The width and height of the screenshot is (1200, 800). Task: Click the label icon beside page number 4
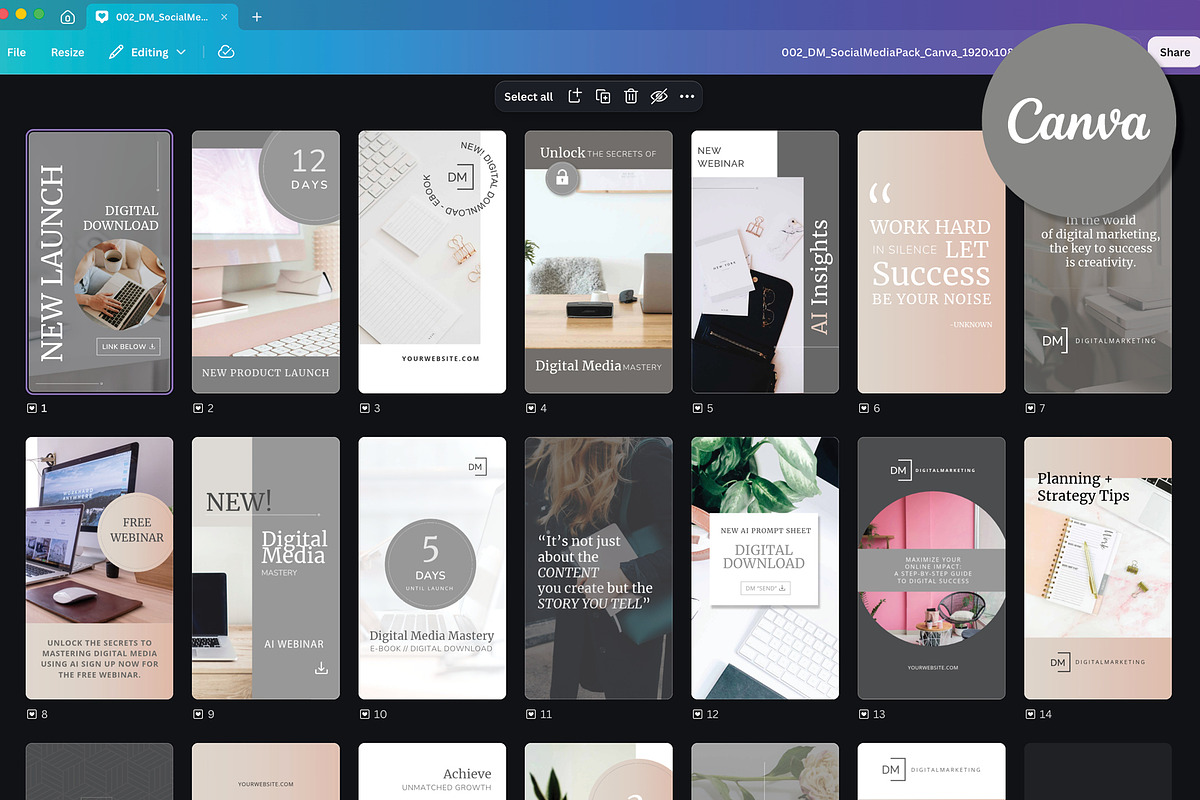coord(531,408)
